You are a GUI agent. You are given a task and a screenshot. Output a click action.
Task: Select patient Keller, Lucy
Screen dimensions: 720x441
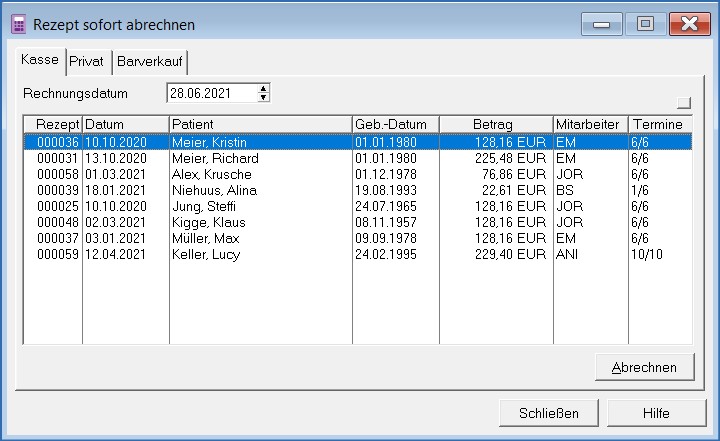tap(206, 254)
